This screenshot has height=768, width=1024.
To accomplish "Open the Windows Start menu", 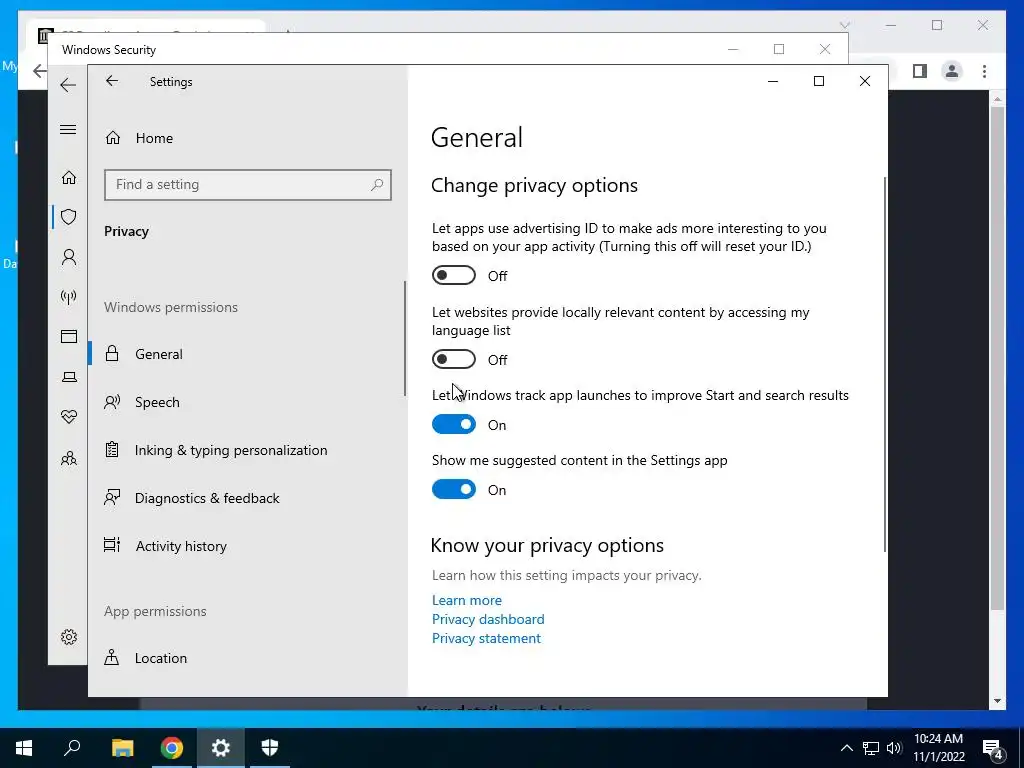I will [x=24, y=748].
